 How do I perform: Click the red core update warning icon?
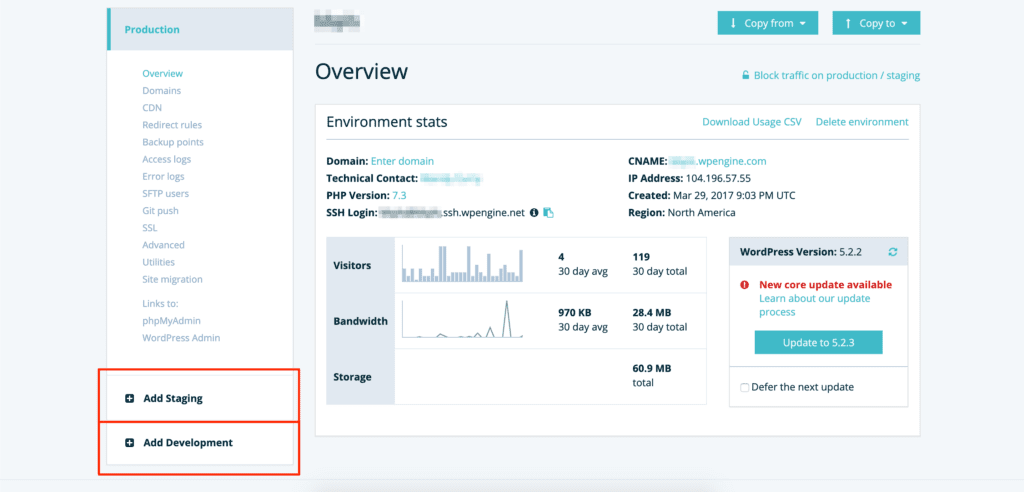[745, 285]
